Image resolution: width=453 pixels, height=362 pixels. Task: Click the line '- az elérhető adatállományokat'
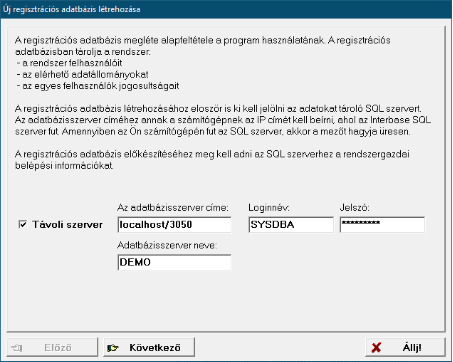click(x=82, y=74)
